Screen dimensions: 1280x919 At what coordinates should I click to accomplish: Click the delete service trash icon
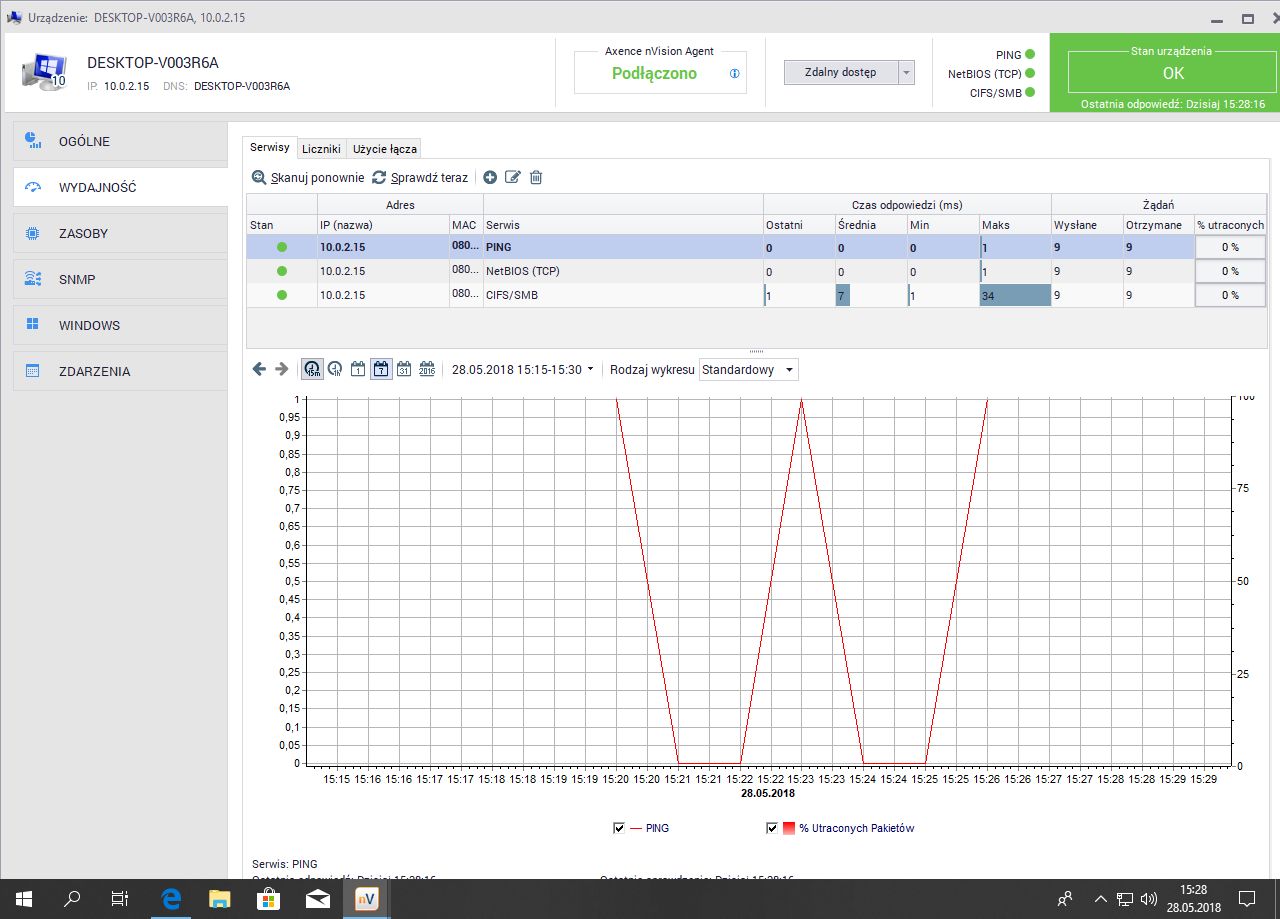click(x=536, y=177)
